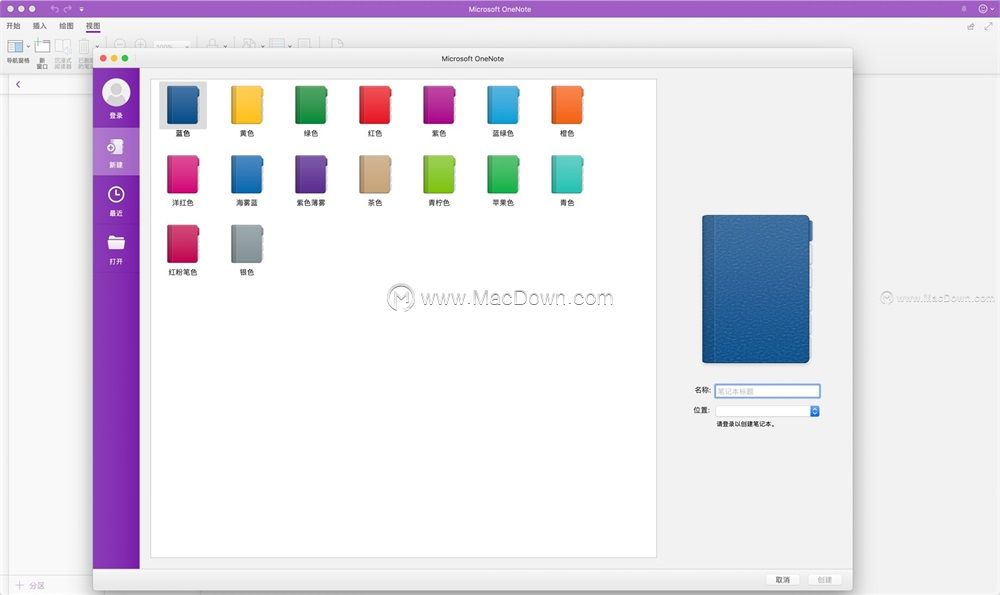
Task: Open the 位置 location dropdown
Action: (x=767, y=411)
